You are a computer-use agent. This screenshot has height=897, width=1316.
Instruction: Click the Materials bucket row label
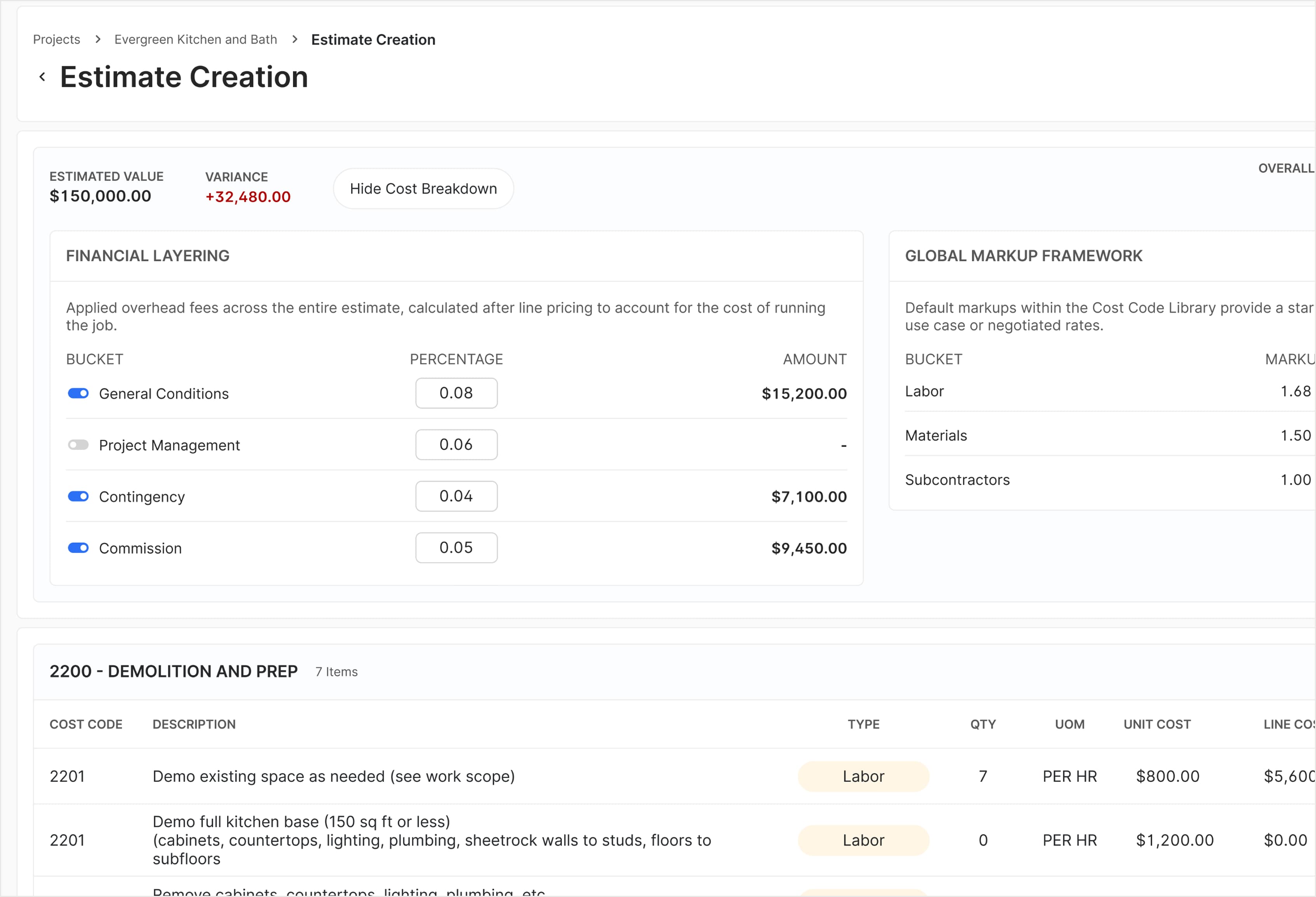(x=936, y=435)
